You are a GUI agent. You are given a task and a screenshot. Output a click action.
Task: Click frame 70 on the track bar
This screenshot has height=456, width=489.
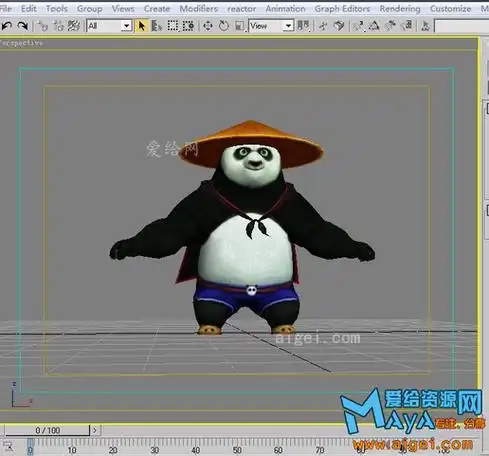tap(320, 450)
